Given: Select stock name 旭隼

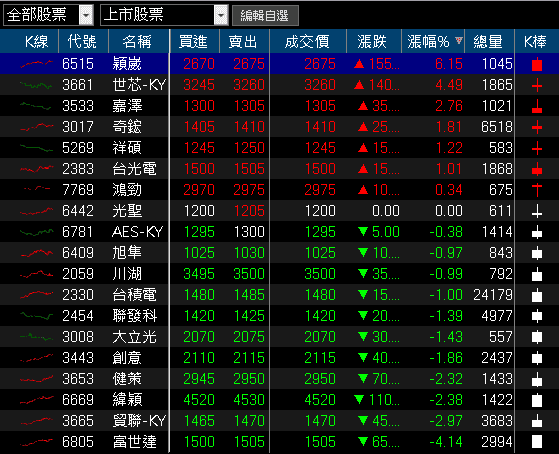Looking at the screenshot, I should (x=127, y=253).
